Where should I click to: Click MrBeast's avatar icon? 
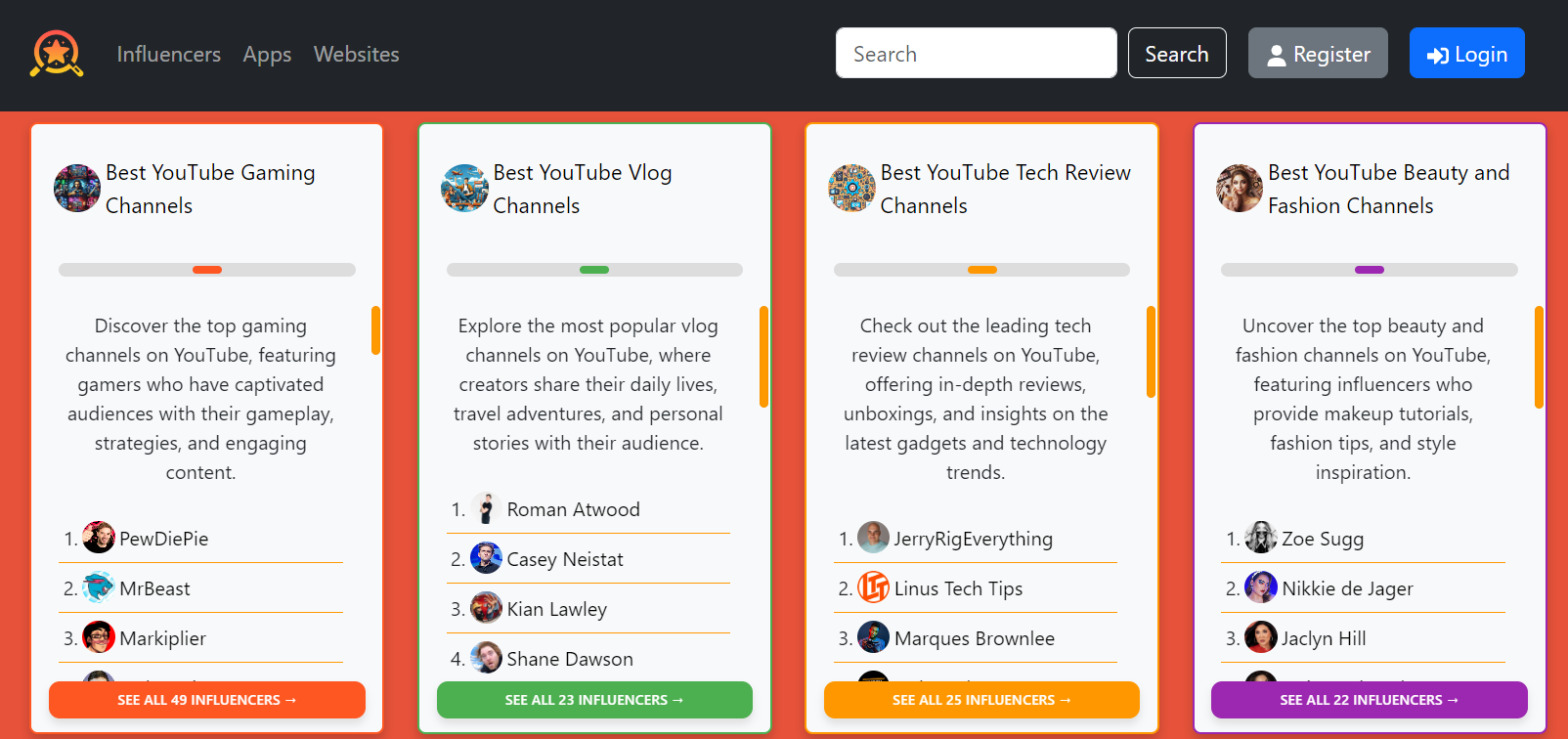coord(99,587)
